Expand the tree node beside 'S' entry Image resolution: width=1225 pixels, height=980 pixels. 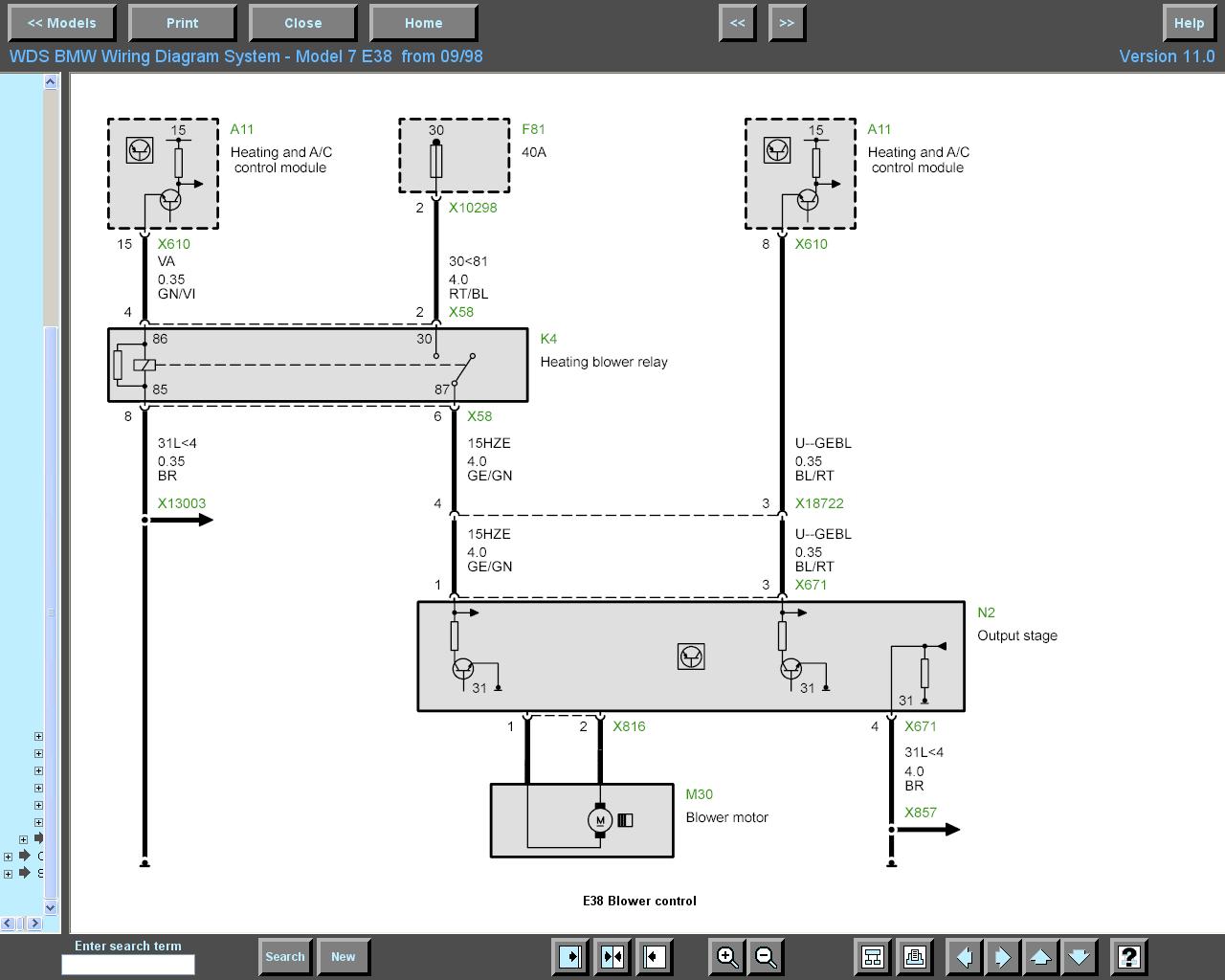coord(8,874)
